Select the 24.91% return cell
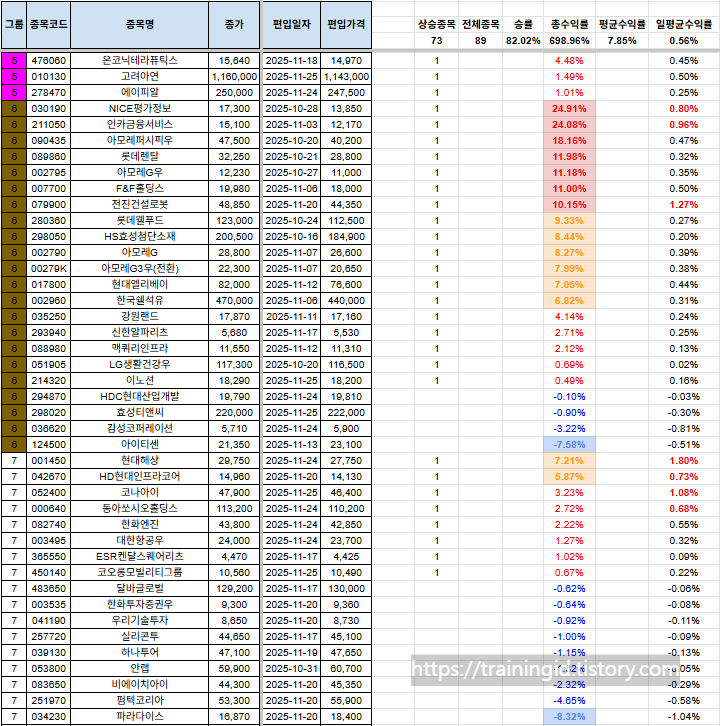 tap(569, 109)
